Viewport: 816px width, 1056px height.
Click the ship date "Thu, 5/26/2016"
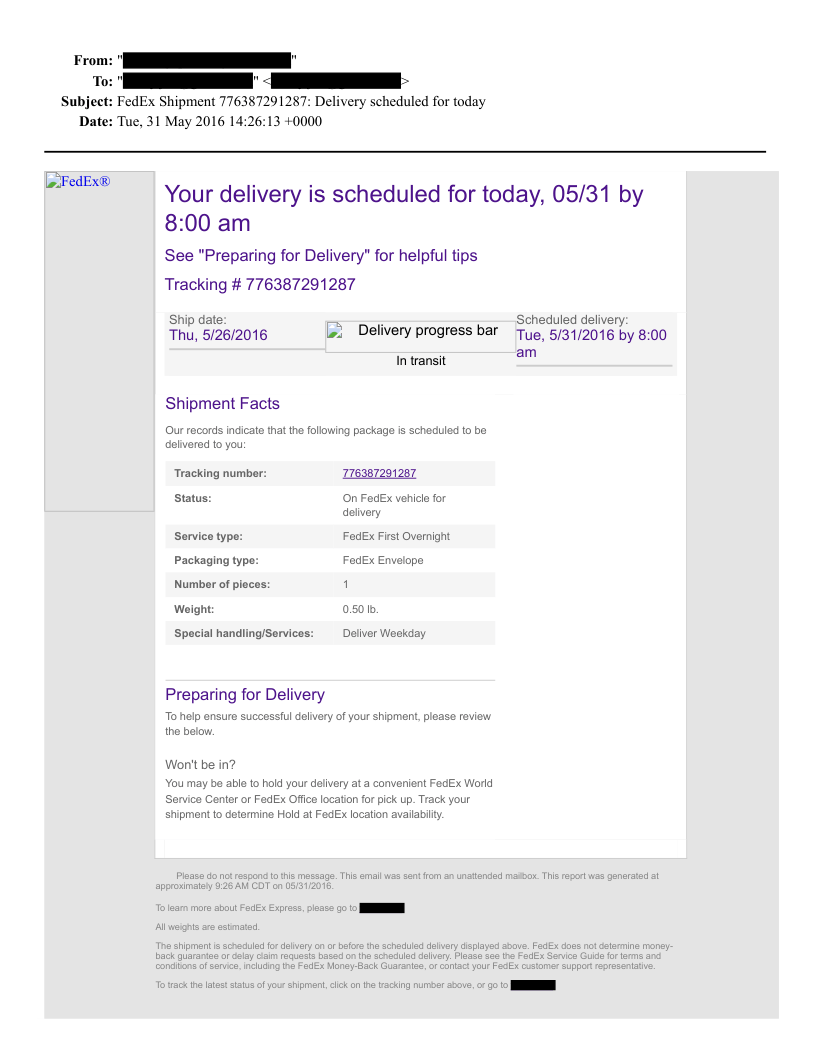point(218,335)
